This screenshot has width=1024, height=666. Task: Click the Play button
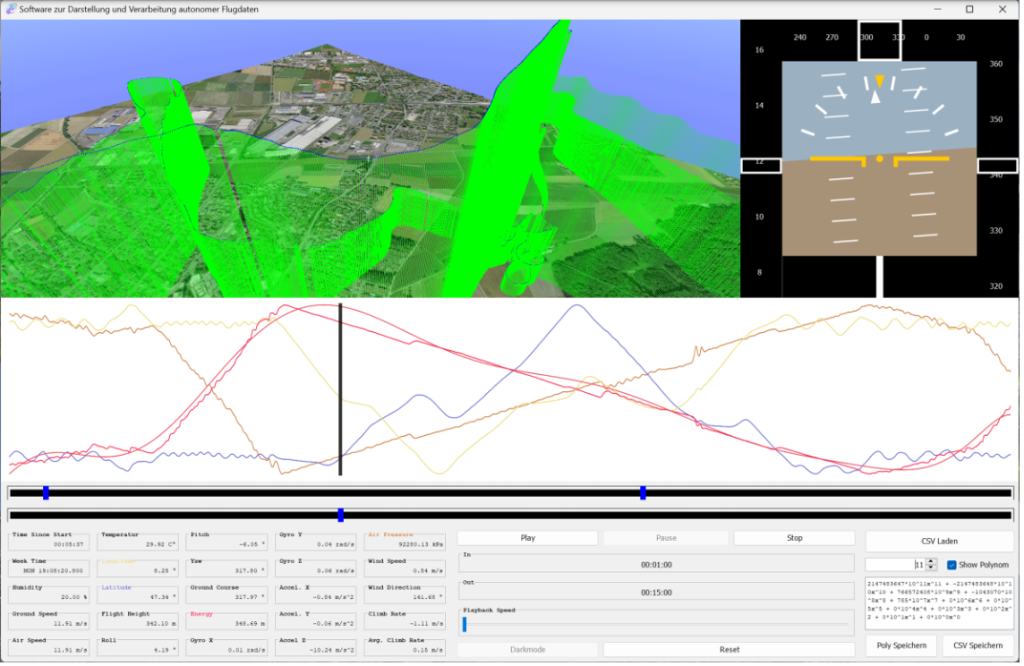527,538
